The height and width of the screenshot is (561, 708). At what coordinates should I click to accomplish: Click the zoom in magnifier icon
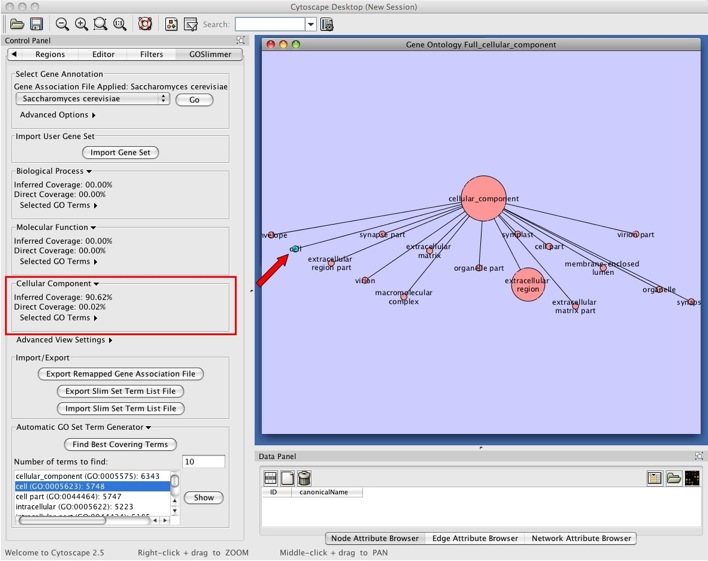pos(82,23)
